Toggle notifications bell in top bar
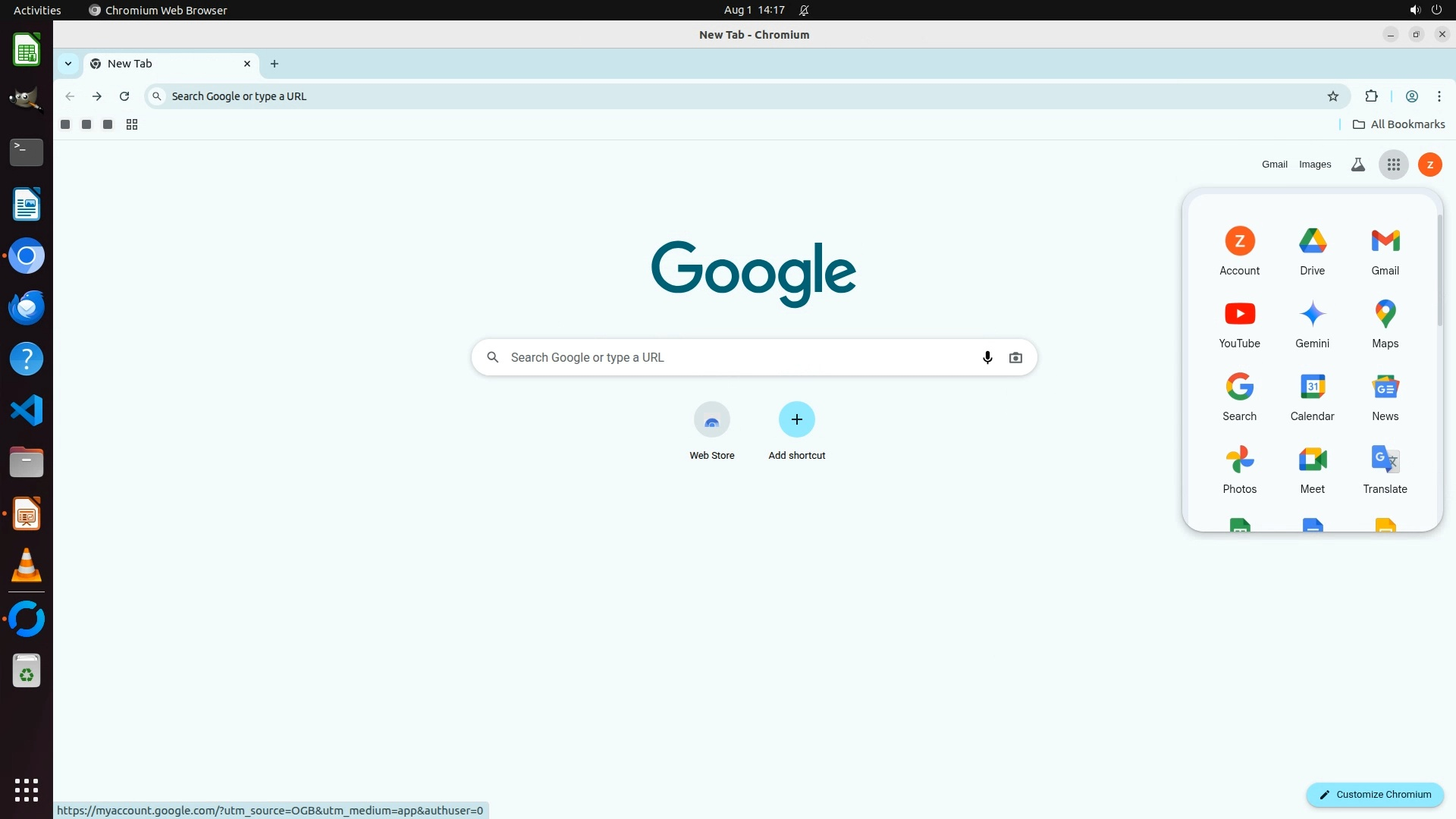This screenshot has width=1456, height=819. click(804, 11)
